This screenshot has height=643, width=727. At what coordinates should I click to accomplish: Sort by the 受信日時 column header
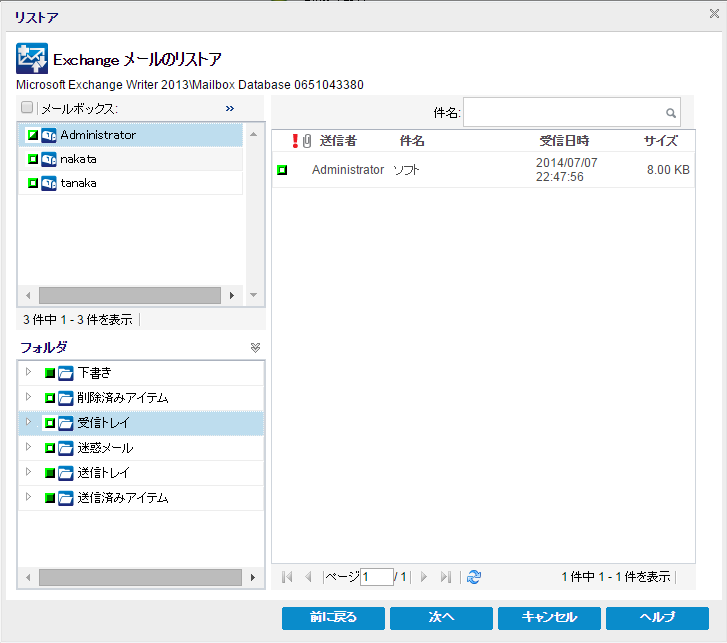click(564, 141)
